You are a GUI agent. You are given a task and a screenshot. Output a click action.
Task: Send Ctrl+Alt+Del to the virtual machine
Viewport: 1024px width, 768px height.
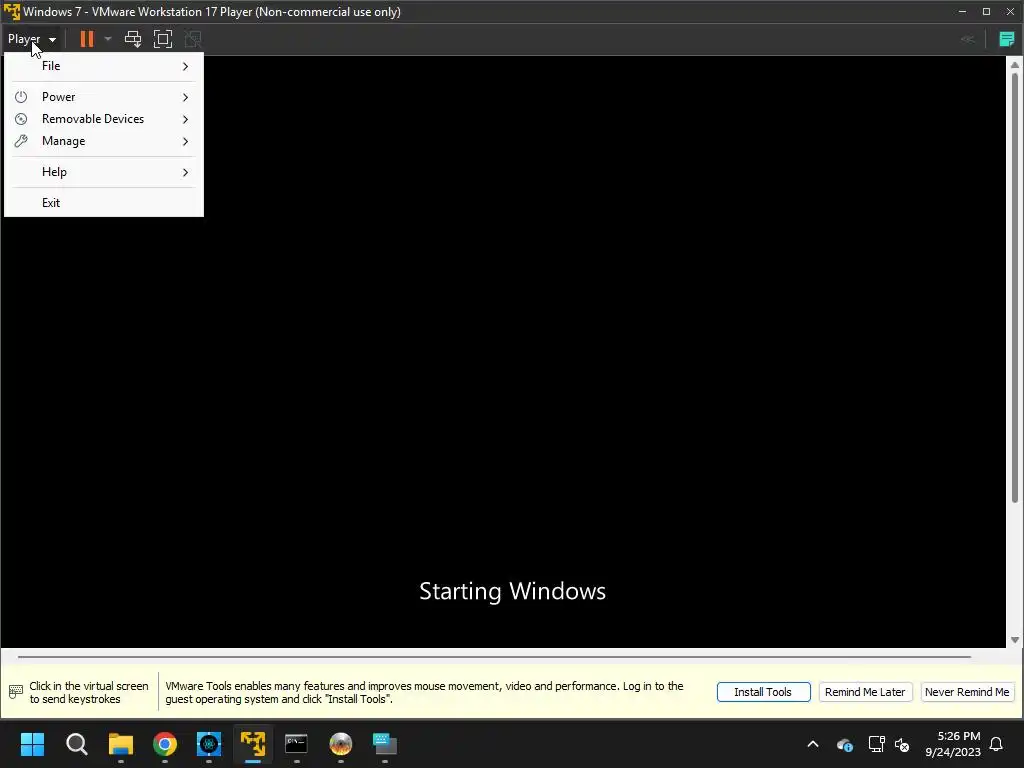[x=133, y=39]
